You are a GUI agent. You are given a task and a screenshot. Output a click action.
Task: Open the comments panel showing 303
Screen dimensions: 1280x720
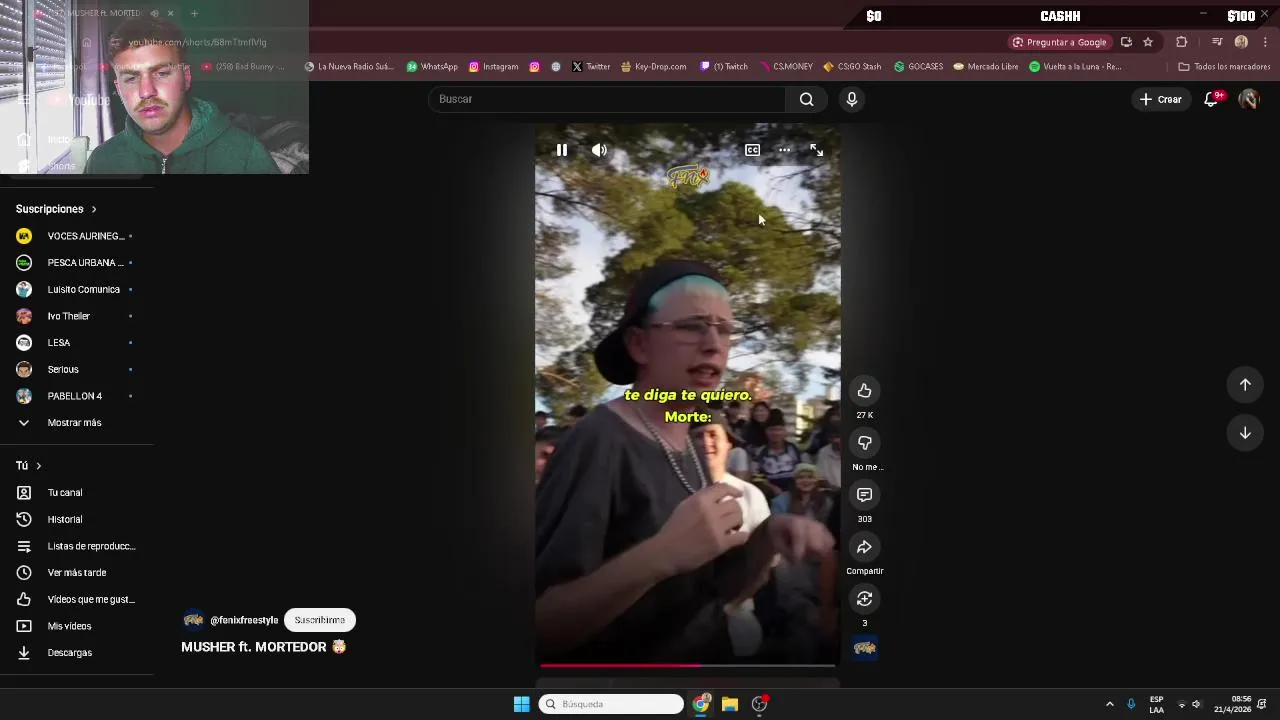pos(864,495)
